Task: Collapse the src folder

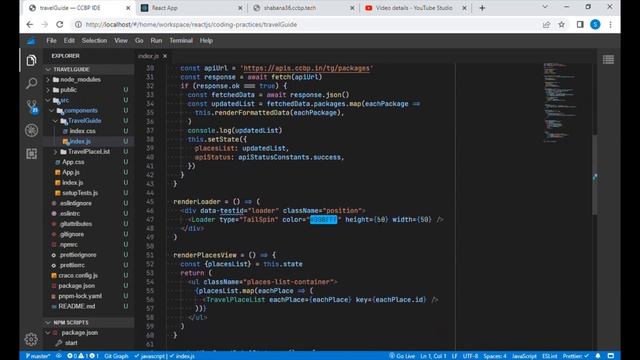Action: 48,100
